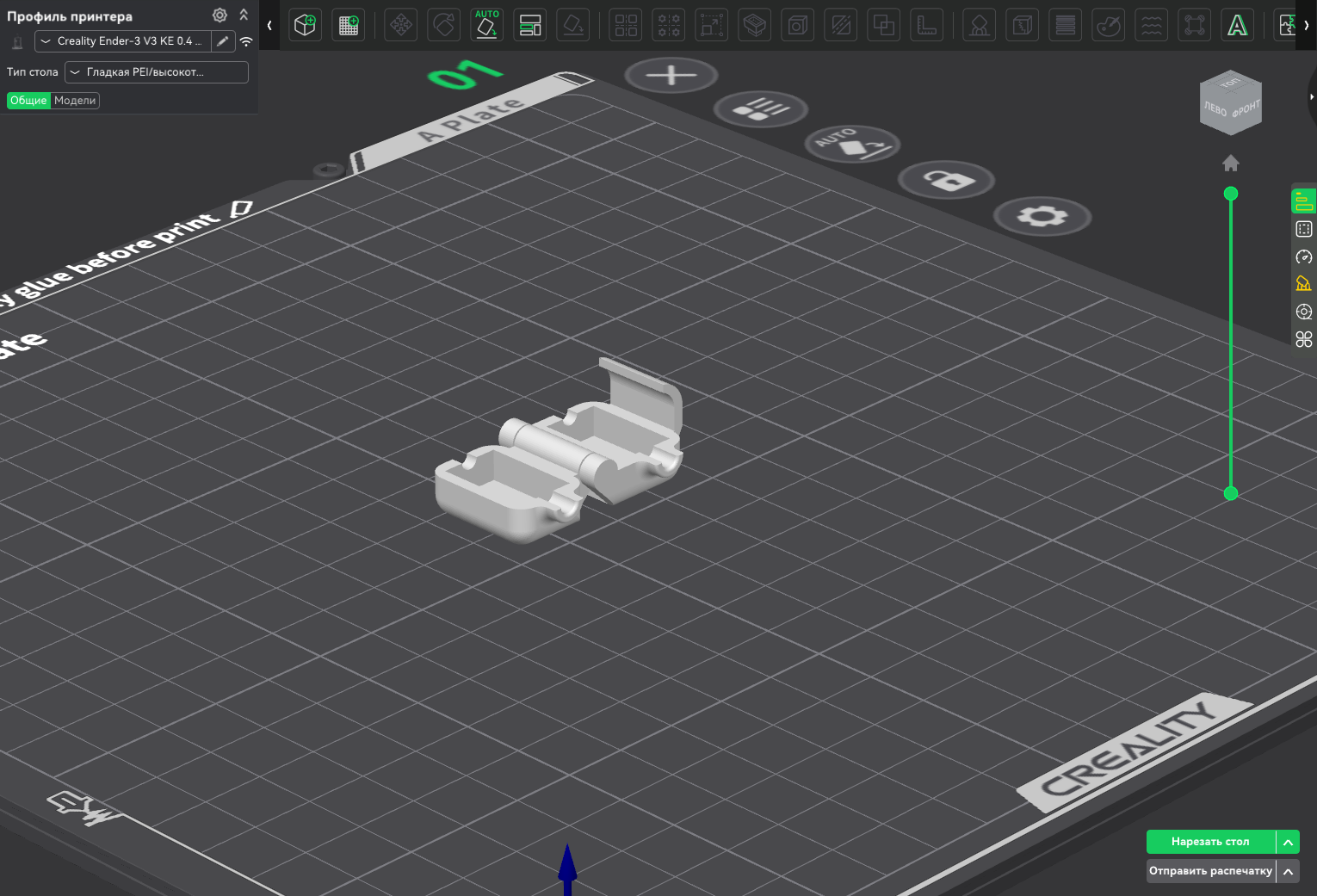
Task: Activate the Auto orient toolbar icon
Action: click(486, 25)
